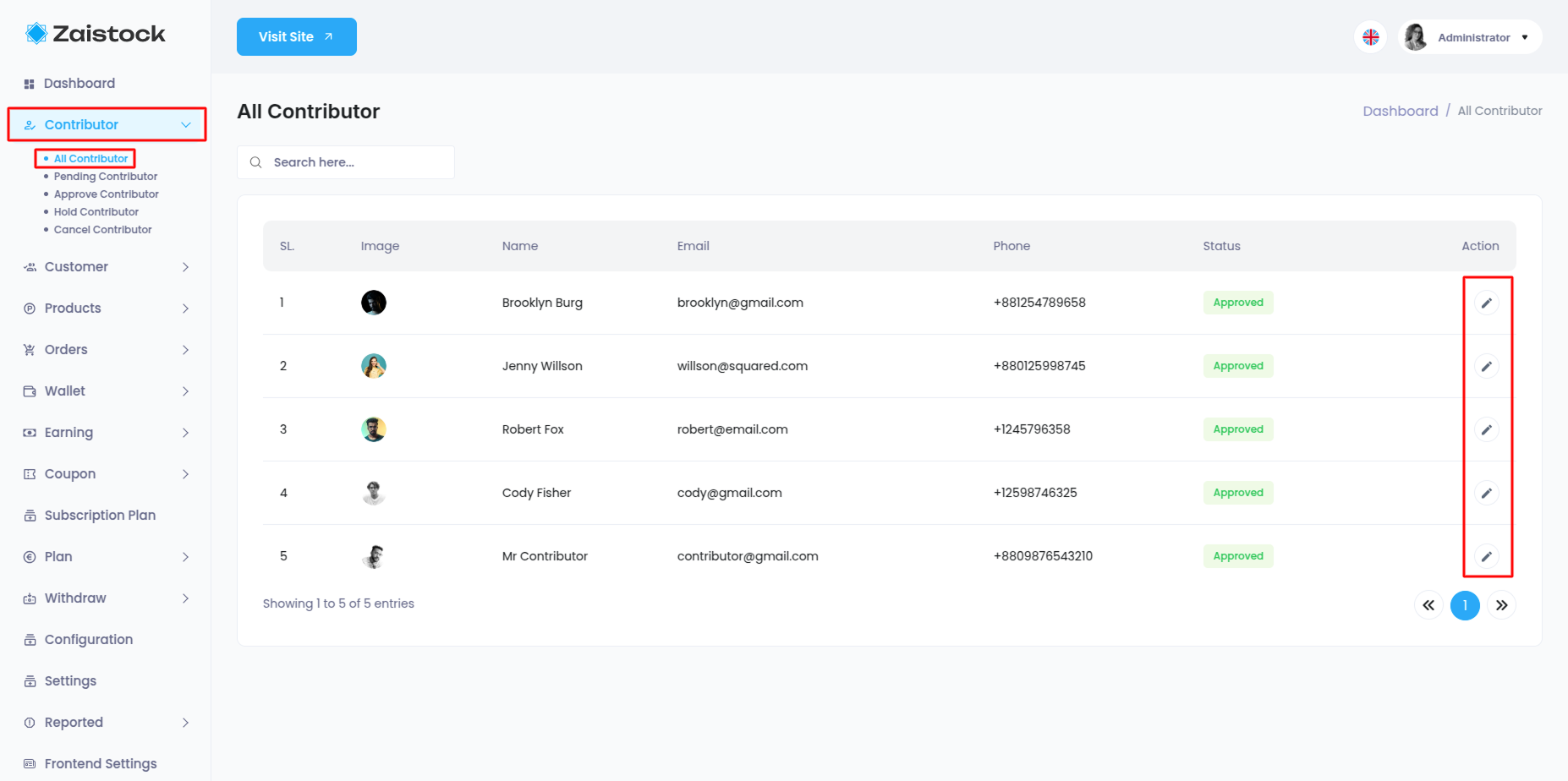The image size is (1568, 781).
Task: Edit Mr Contributor with pencil icon
Action: point(1486,556)
